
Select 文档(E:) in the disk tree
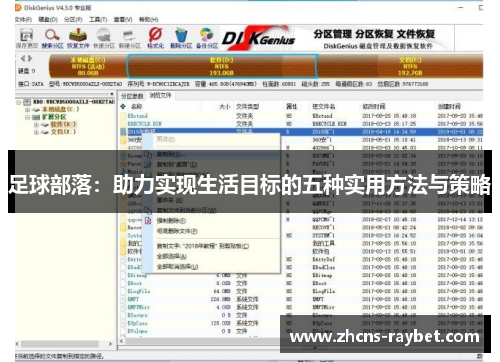click(x=63, y=132)
